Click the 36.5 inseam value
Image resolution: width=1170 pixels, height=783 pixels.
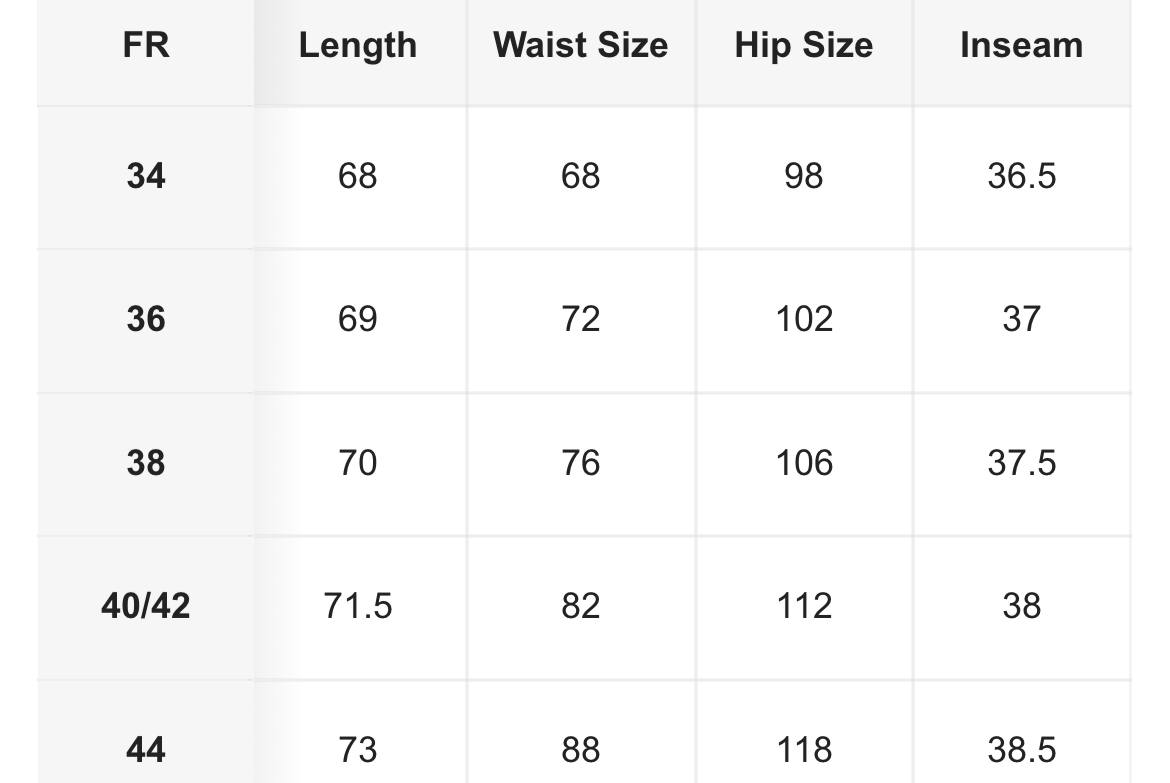click(x=1022, y=177)
